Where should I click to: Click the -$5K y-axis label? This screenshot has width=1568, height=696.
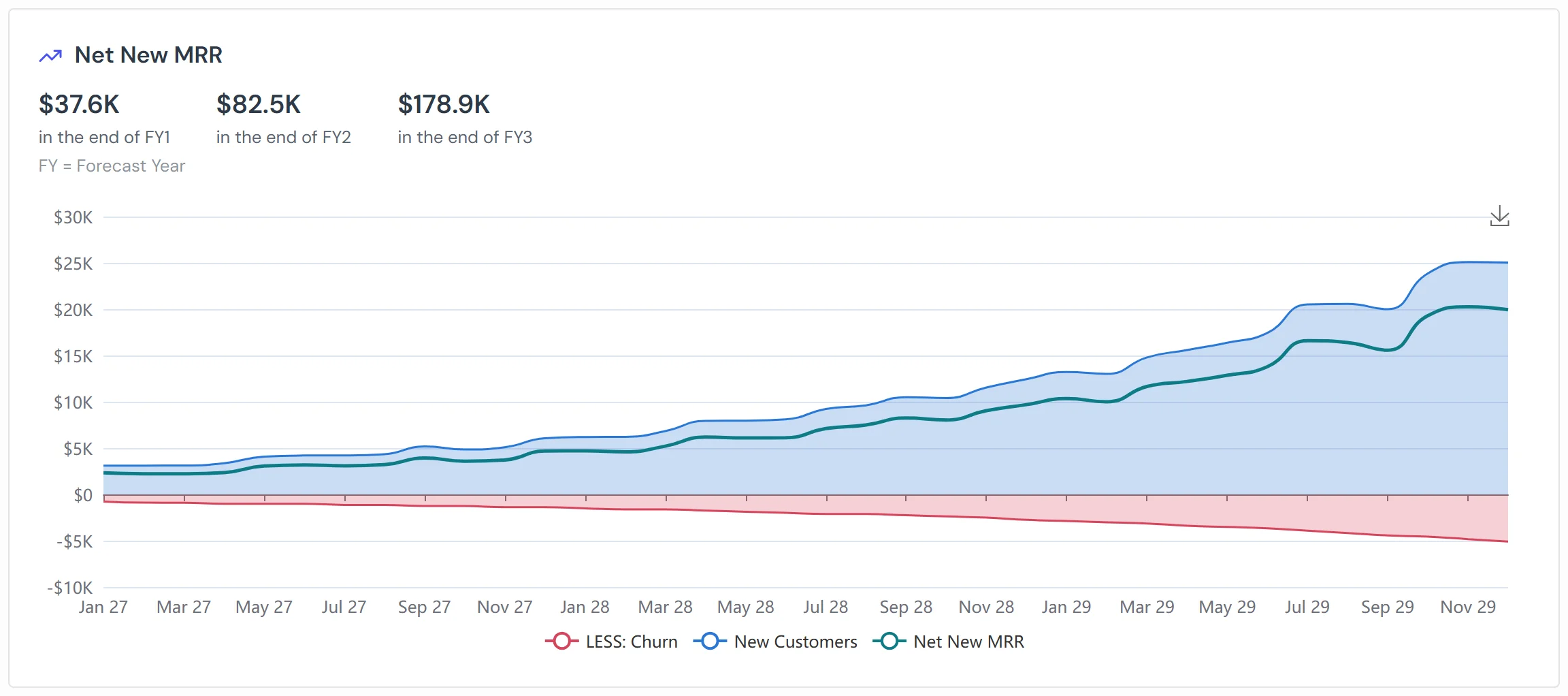tap(75, 541)
